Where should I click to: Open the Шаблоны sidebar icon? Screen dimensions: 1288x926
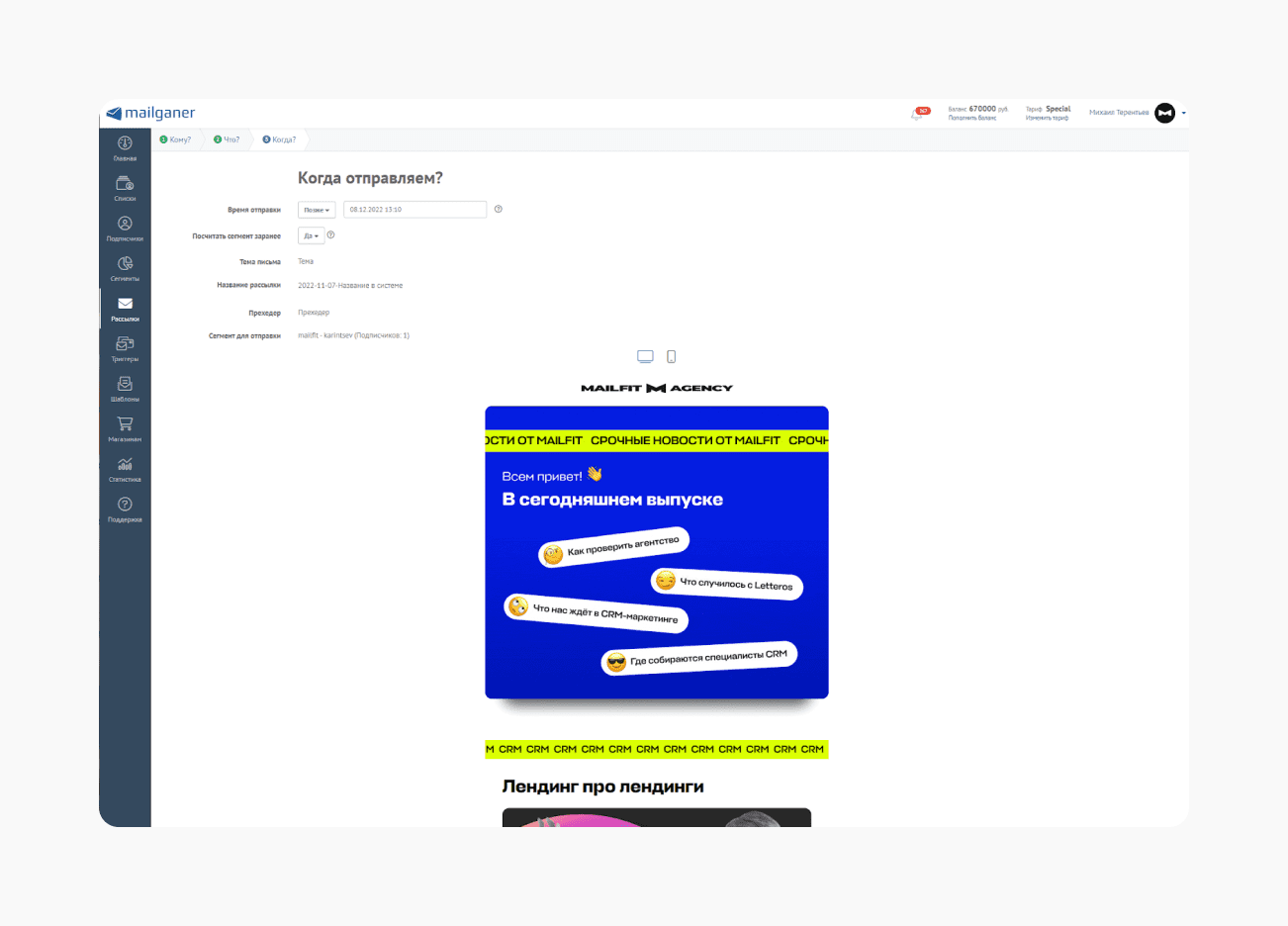pyautogui.click(x=125, y=384)
